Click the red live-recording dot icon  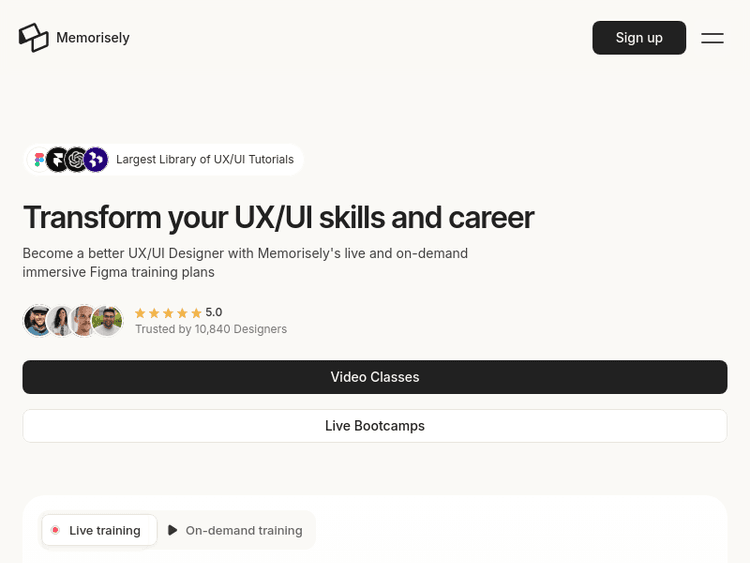(55, 531)
